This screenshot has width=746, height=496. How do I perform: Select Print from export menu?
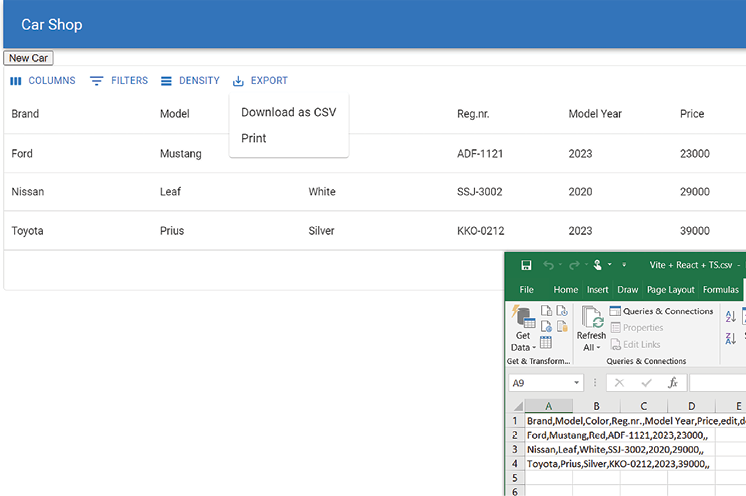click(x=254, y=138)
